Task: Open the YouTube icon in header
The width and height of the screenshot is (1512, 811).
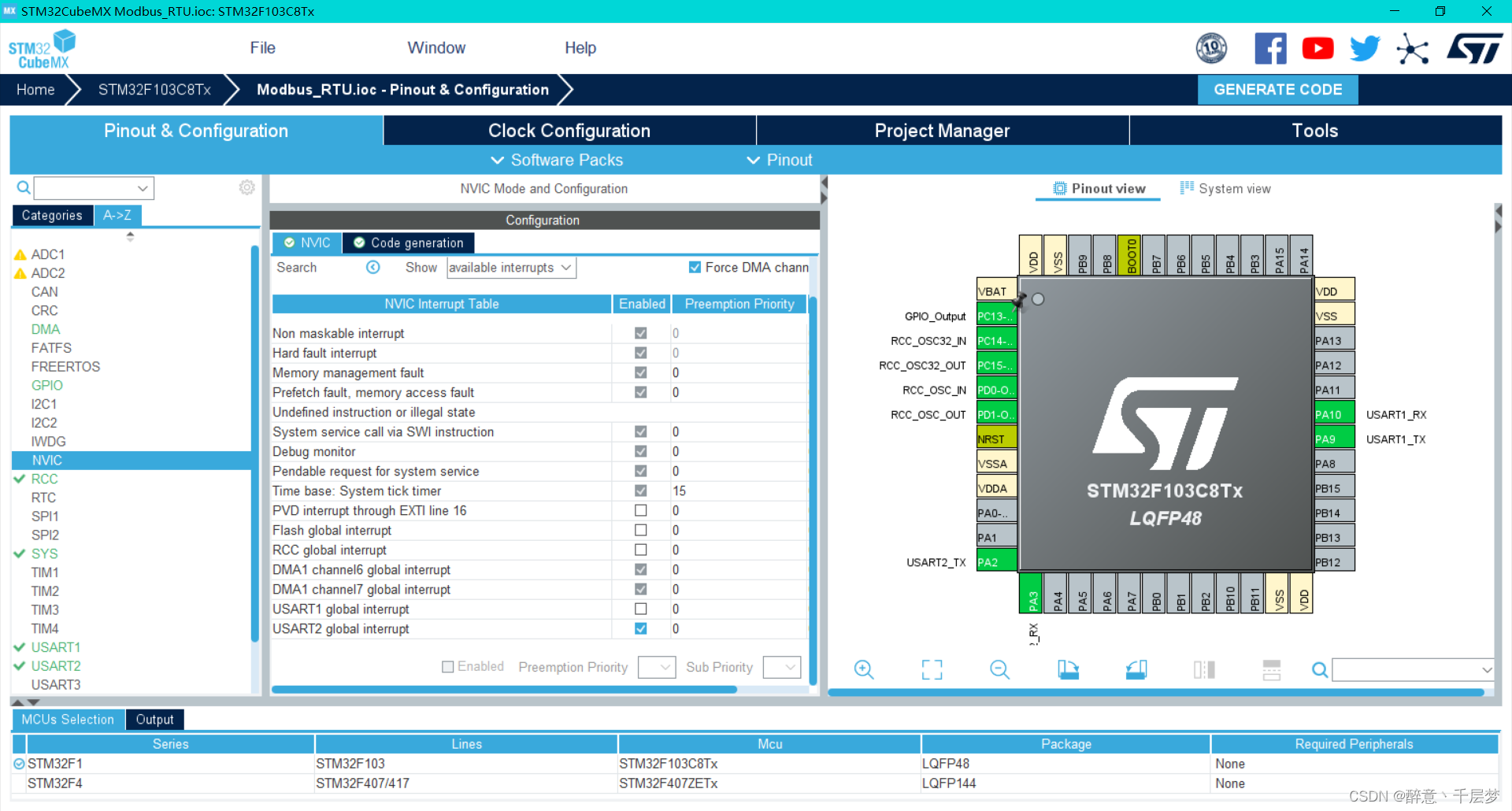Action: tap(1317, 49)
